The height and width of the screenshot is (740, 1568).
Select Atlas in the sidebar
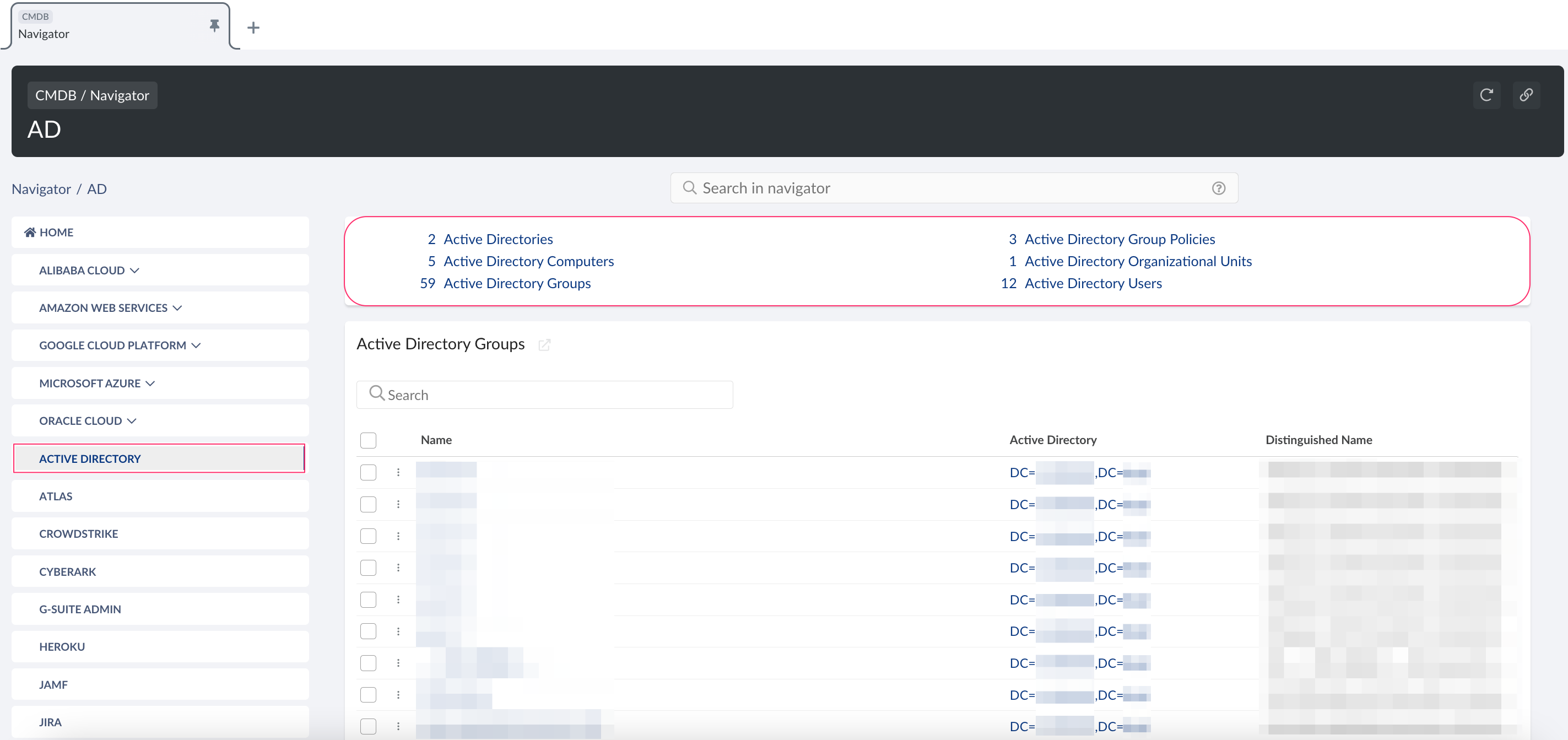point(160,496)
